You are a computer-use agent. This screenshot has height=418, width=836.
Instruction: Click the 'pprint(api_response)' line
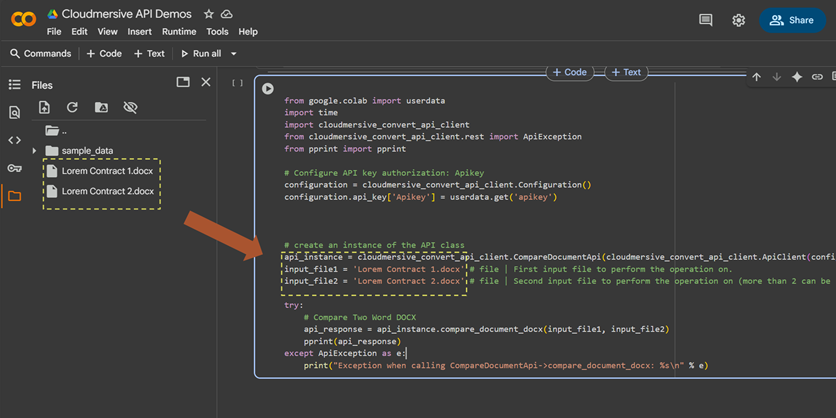(x=352, y=341)
